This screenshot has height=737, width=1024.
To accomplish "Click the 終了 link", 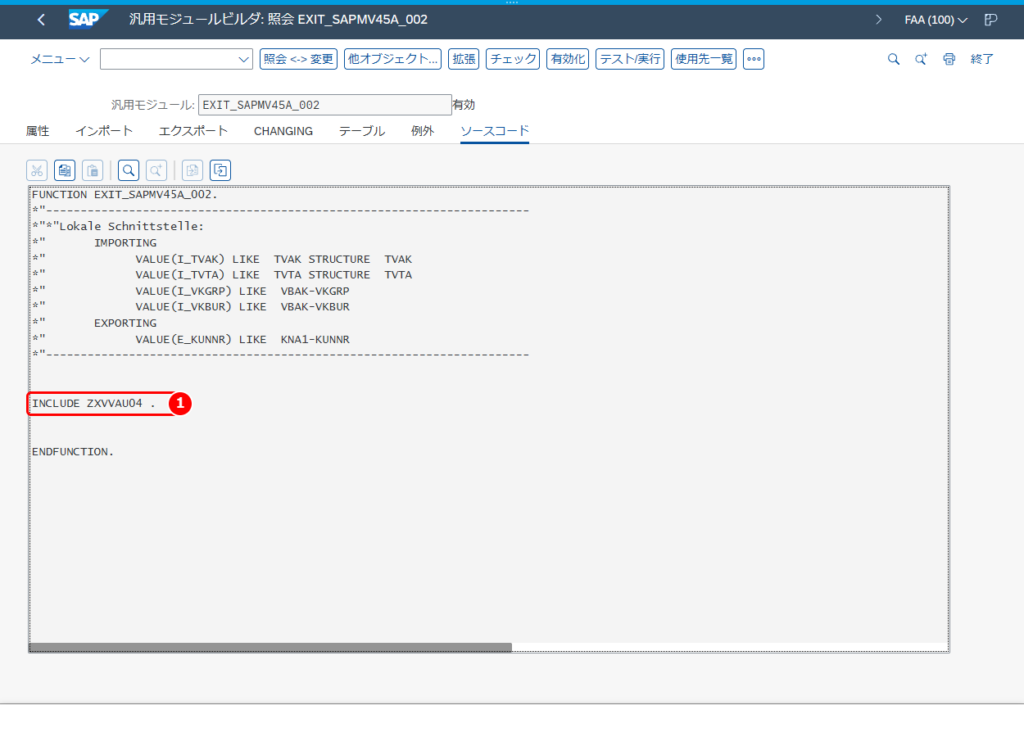I will (982, 59).
